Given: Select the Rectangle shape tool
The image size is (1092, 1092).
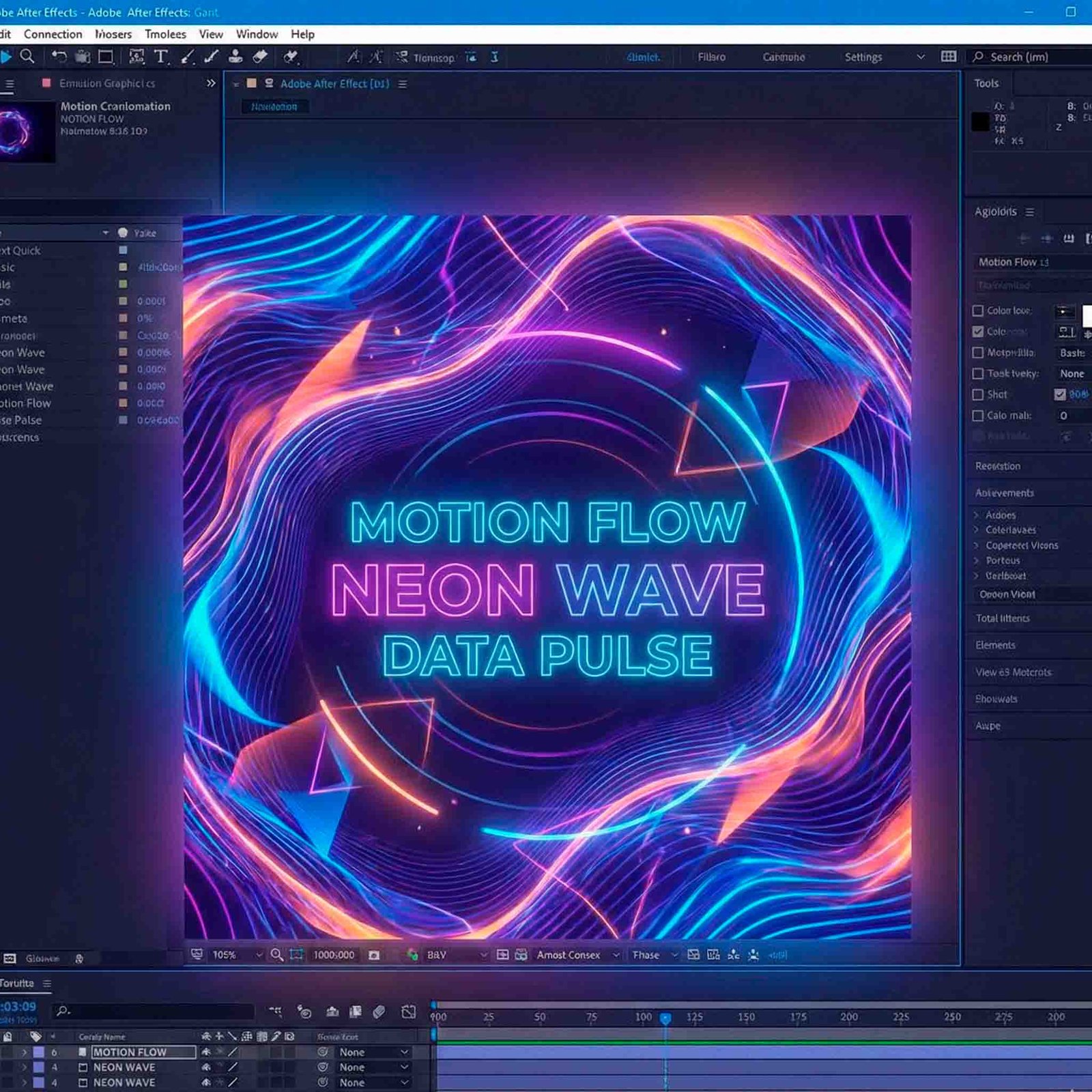Looking at the screenshot, I should [x=106, y=57].
